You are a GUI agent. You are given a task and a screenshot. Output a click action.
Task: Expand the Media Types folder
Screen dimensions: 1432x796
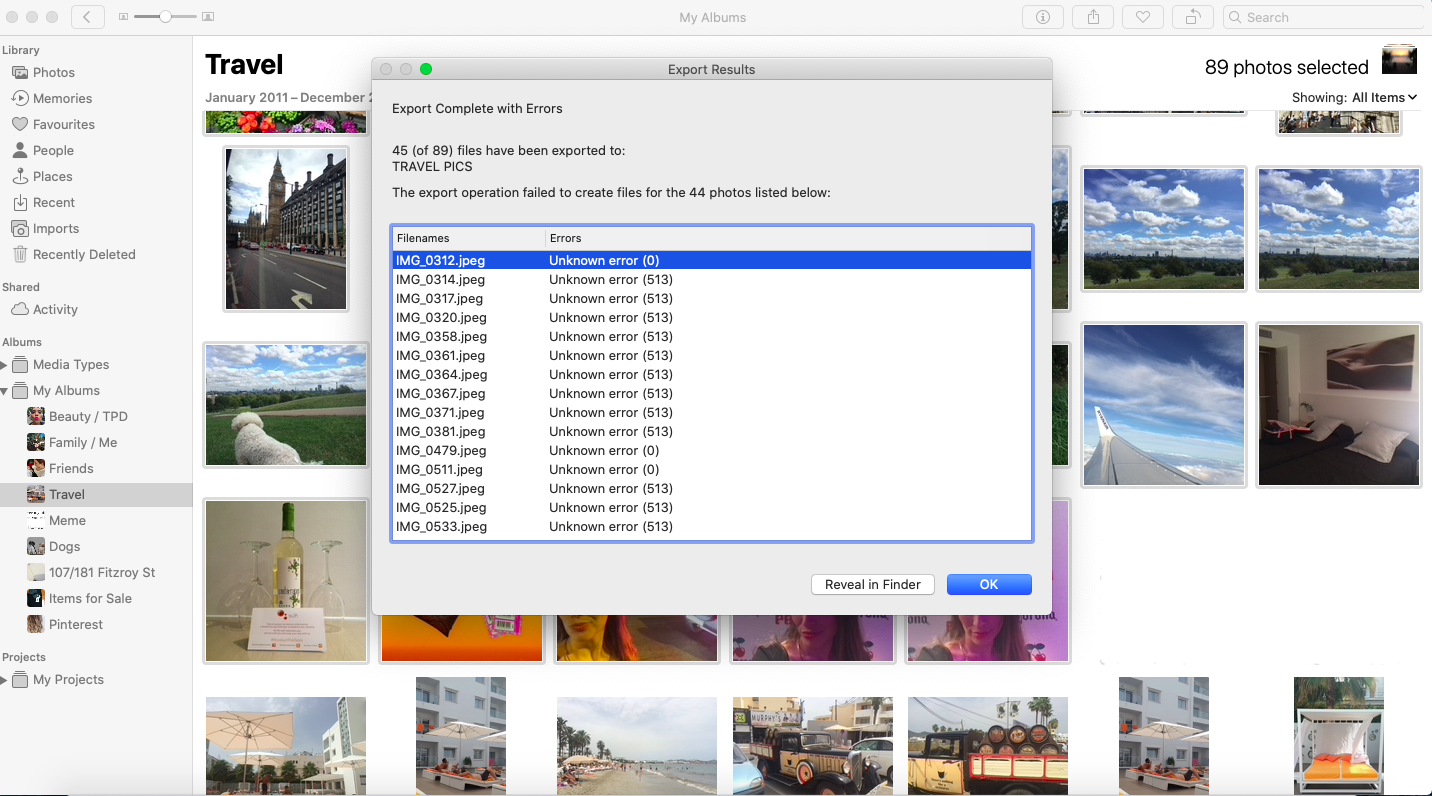click(5, 365)
